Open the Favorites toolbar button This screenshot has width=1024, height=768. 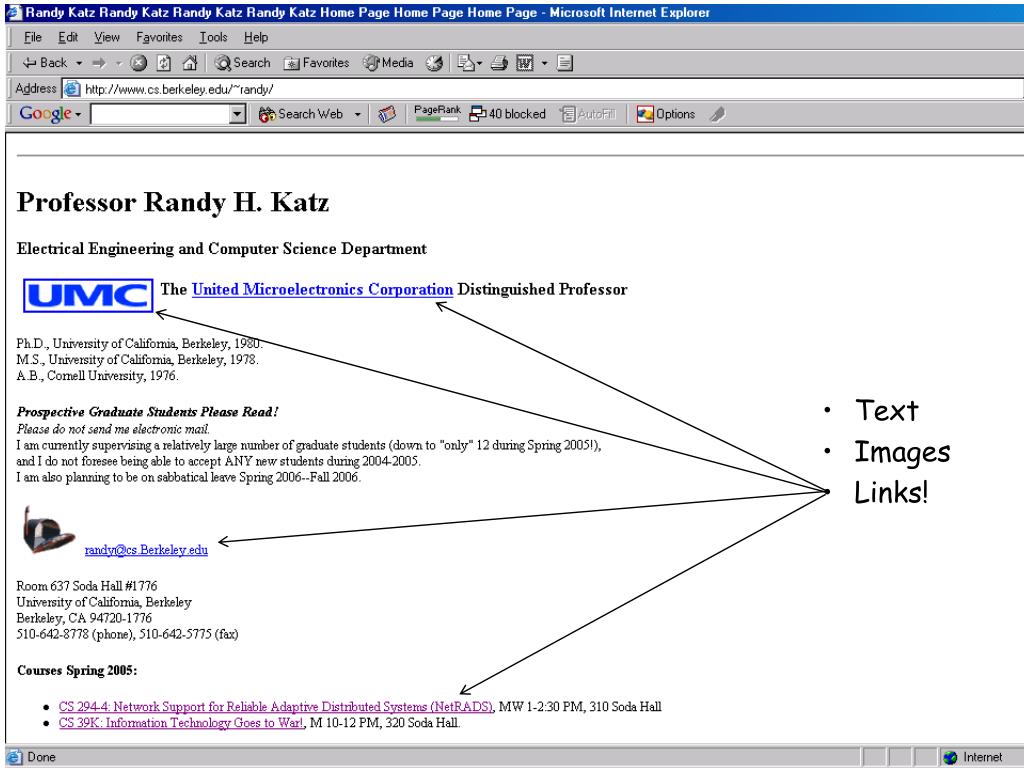317,63
